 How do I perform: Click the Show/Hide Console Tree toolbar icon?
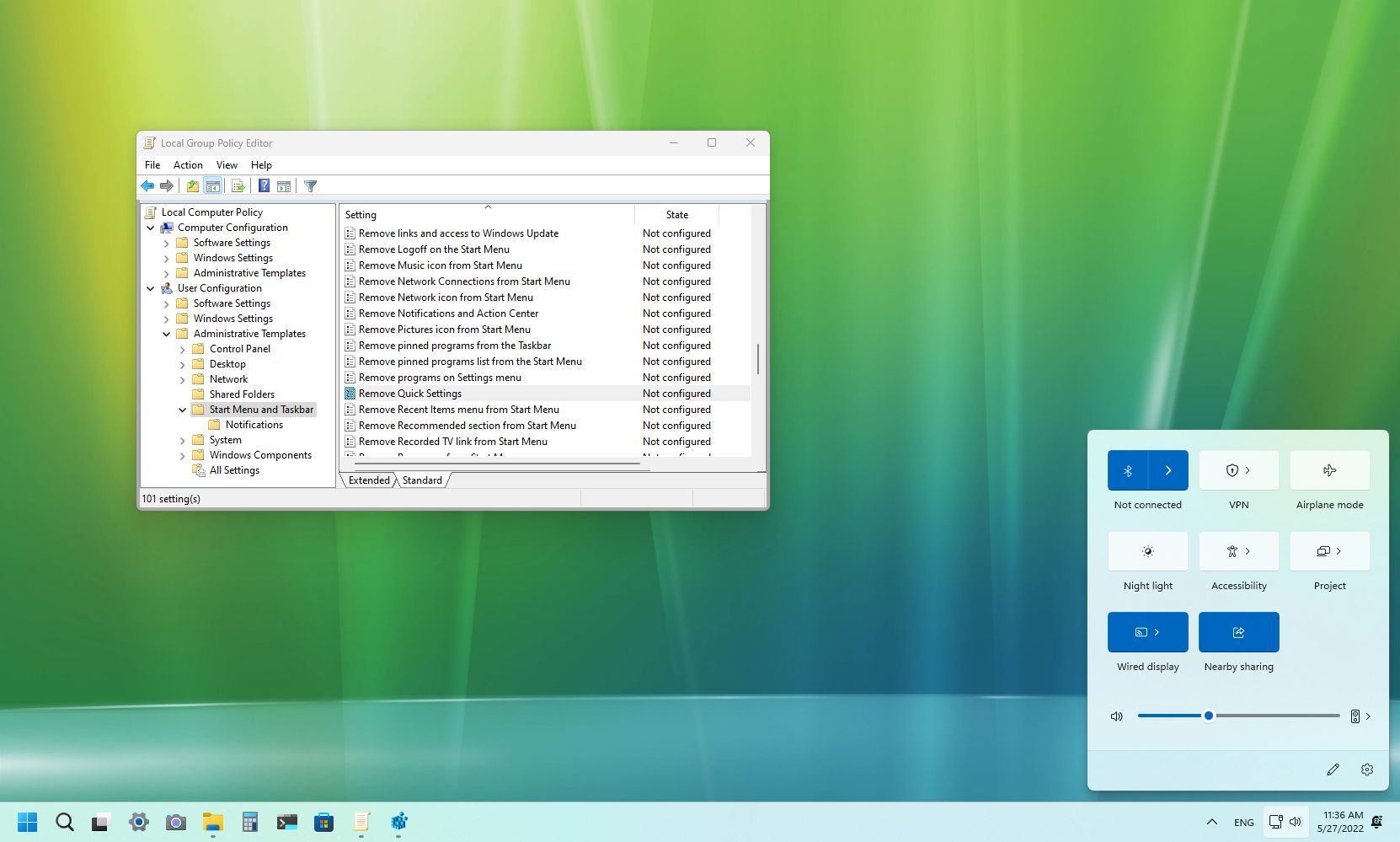click(x=213, y=185)
